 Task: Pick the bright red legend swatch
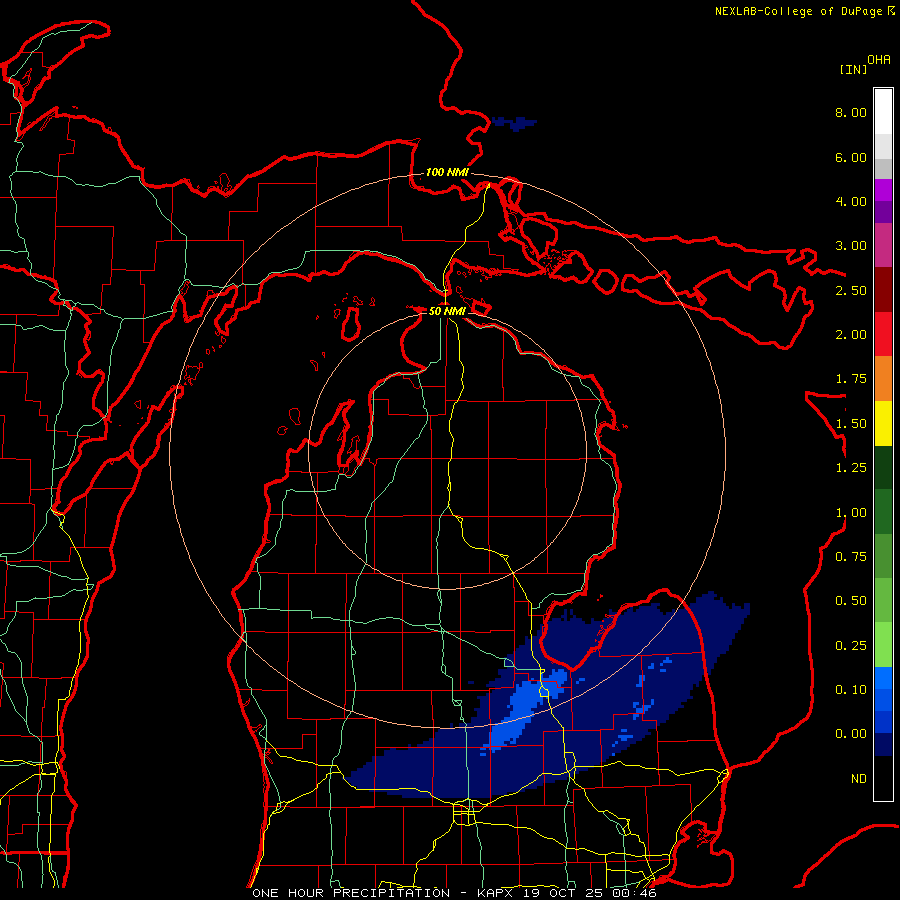pos(883,334)
